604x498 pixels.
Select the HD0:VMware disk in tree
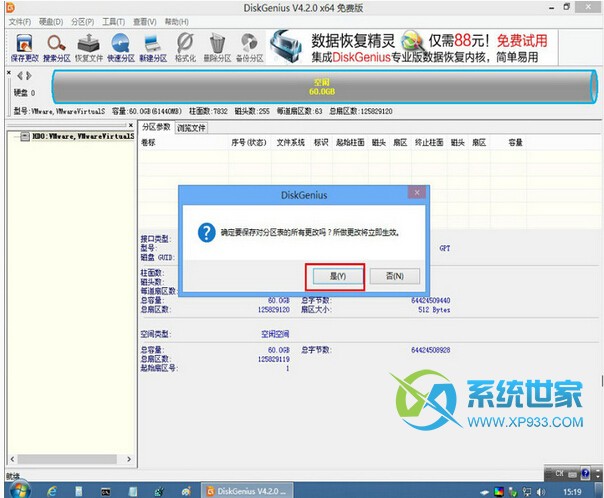[x=83, y=136]
